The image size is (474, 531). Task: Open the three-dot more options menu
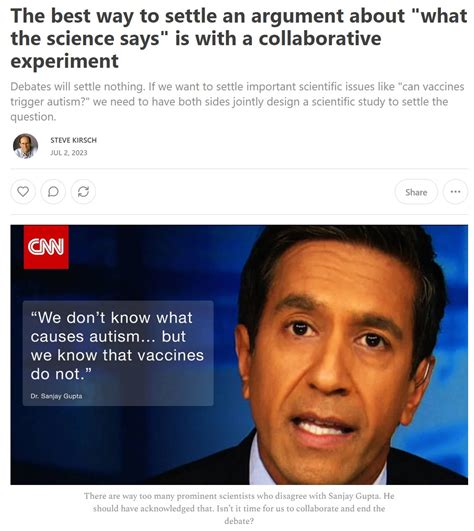point(455,192)
